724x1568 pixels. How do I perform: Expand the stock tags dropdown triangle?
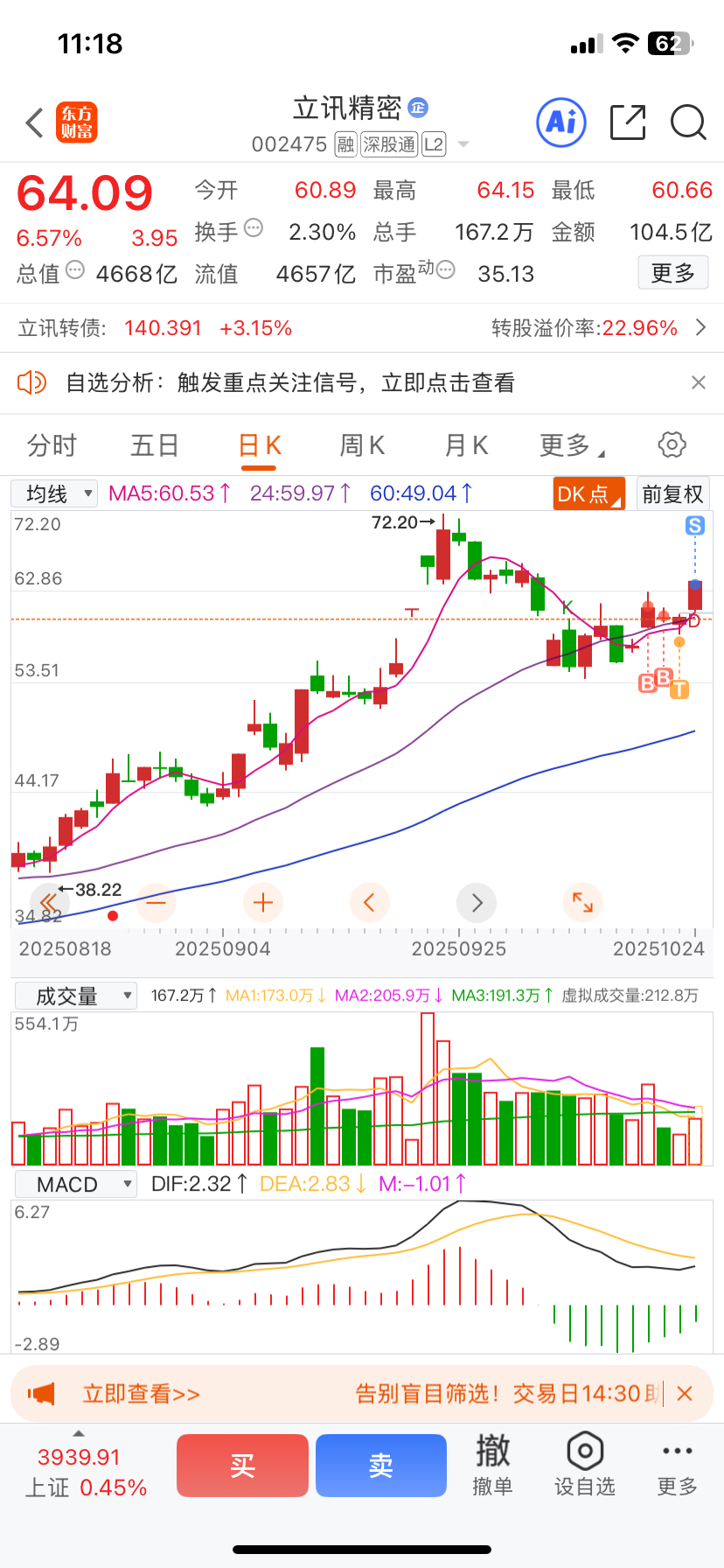(x=463, y=144)
